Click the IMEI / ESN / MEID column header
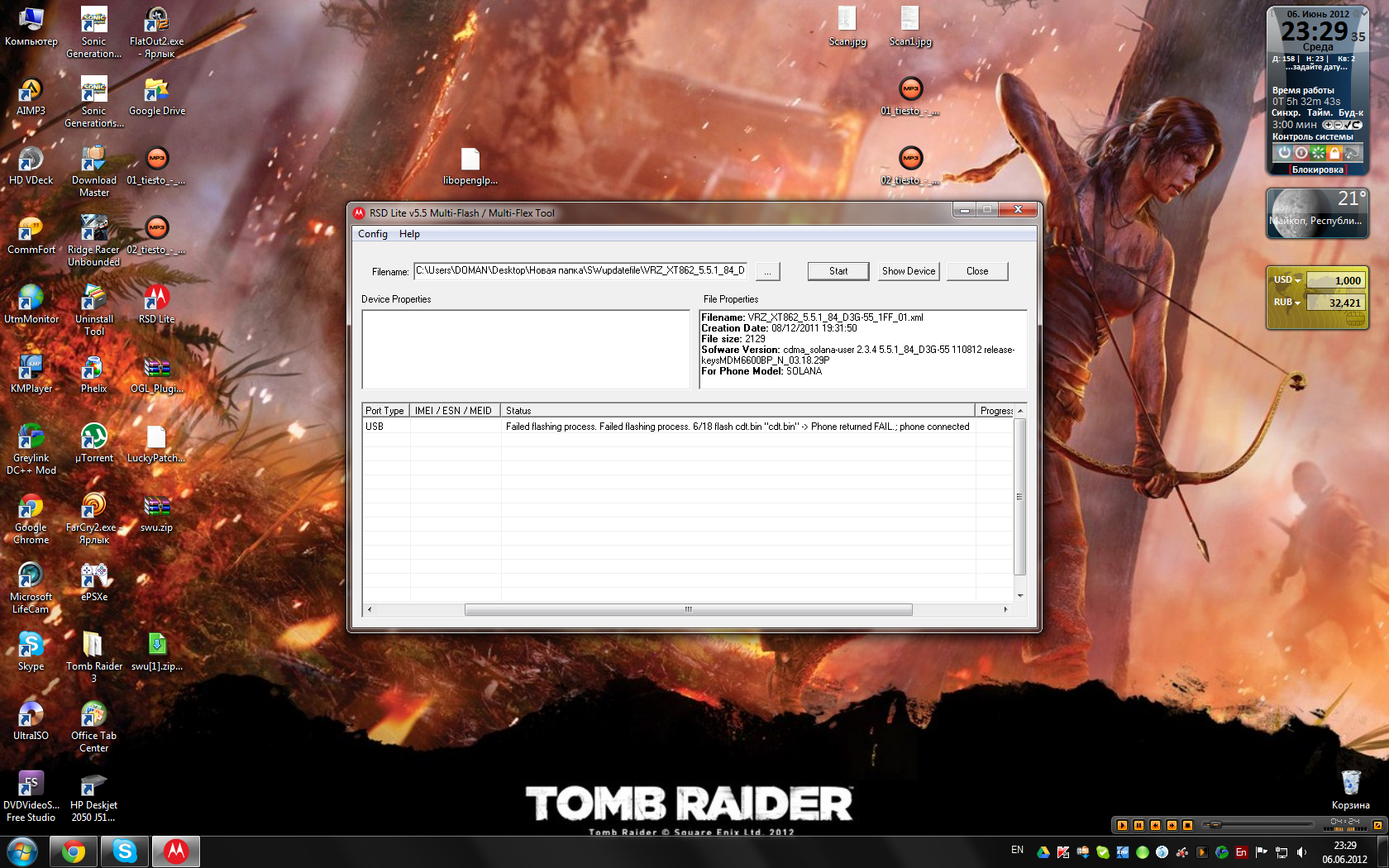Screen dimensions: 1389x868 (455, 411)
